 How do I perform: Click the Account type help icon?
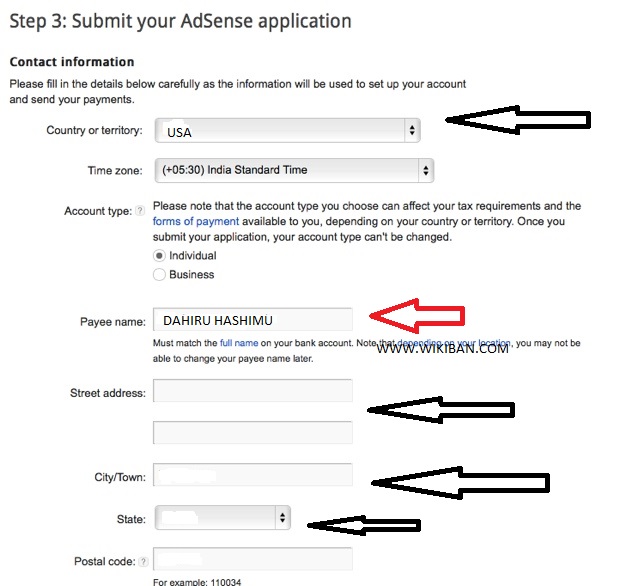click(140, 211)
